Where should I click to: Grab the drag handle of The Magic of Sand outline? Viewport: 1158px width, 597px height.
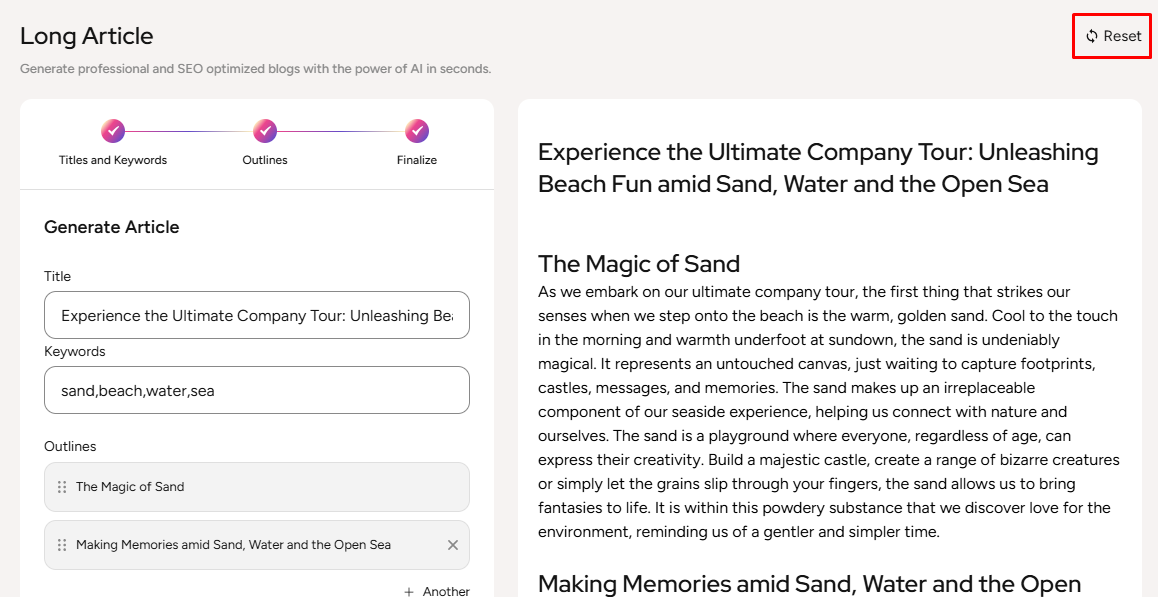[x=62, y=487]
